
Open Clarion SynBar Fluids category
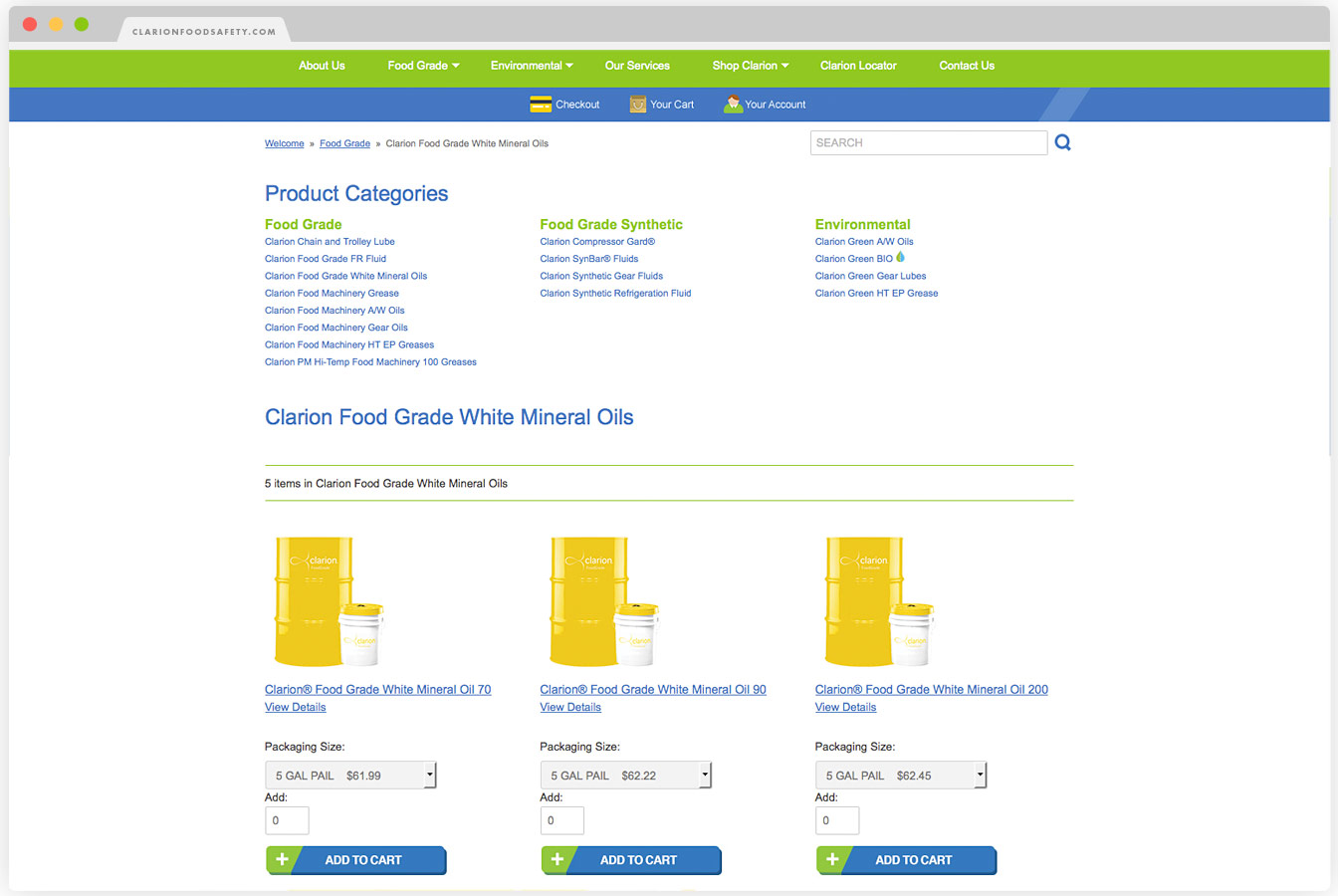589,259
